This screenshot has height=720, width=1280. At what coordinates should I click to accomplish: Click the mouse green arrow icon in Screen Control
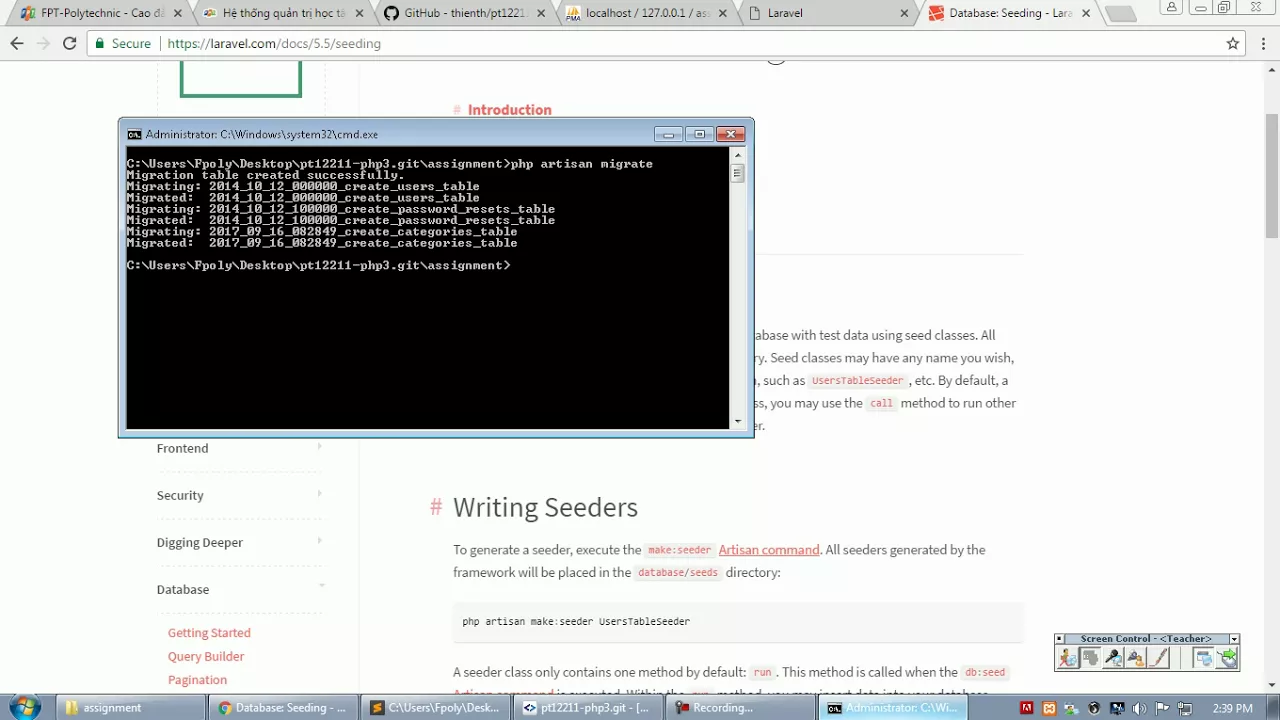click(1227, 658)
